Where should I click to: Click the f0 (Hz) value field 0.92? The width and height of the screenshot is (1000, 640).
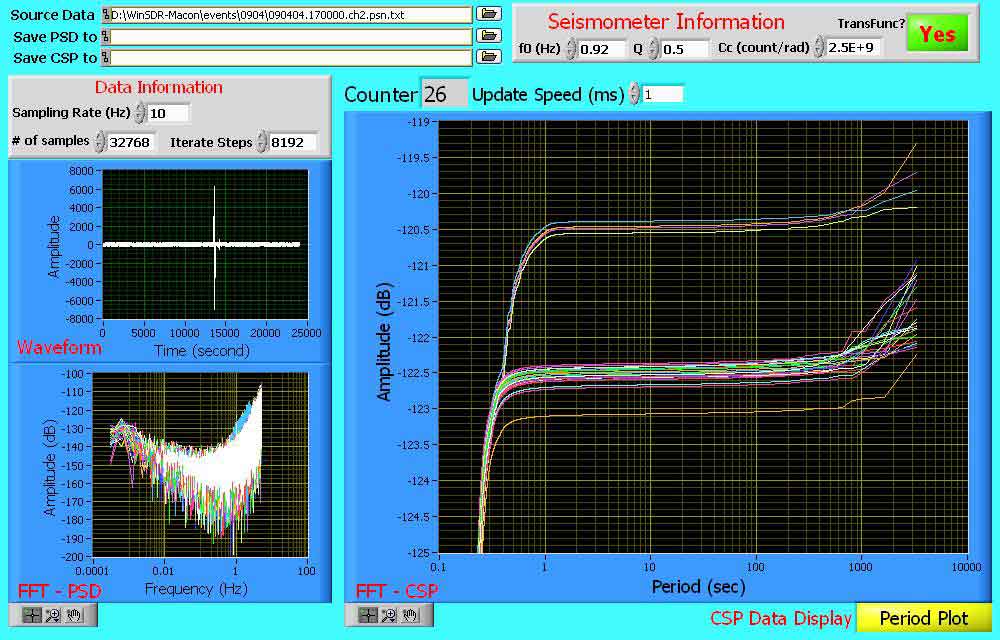tap(601, 49)
